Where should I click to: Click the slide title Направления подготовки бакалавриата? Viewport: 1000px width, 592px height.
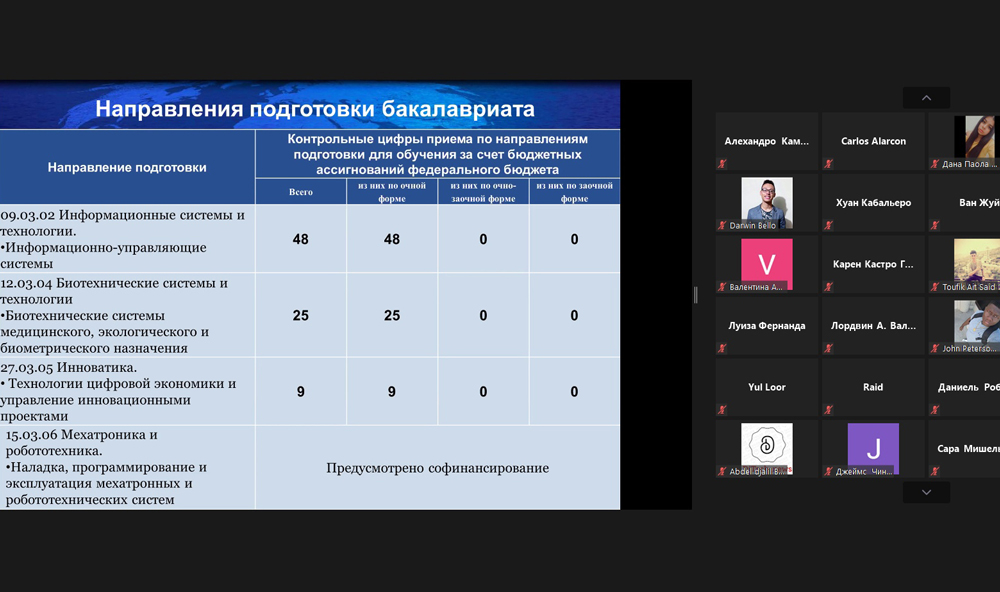click(x=314, y=109)
